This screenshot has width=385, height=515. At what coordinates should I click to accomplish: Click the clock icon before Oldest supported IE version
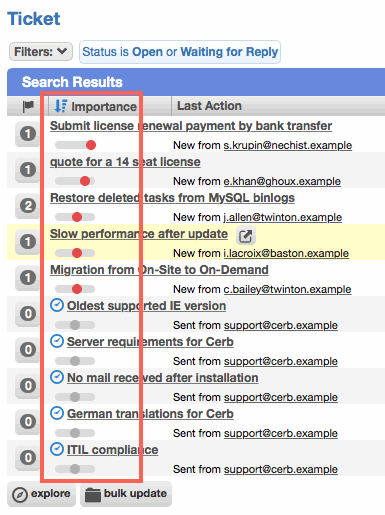pyautogui.click(x=57, y=305)
